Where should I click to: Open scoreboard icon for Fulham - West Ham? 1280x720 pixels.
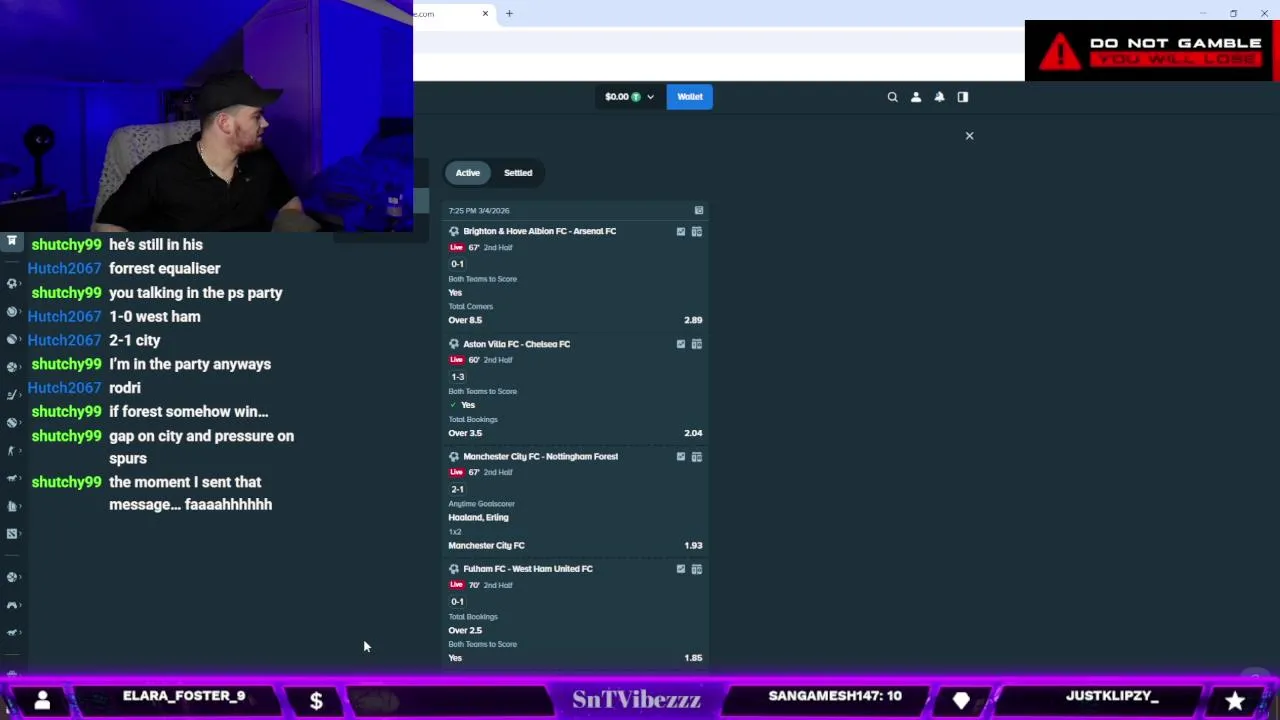[697, 569]
